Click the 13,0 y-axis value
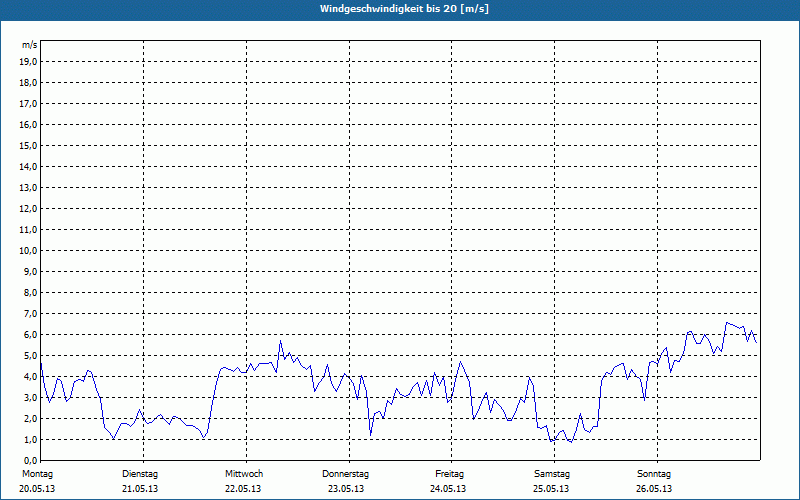This screenshot has width=800, height=500. 28,188
